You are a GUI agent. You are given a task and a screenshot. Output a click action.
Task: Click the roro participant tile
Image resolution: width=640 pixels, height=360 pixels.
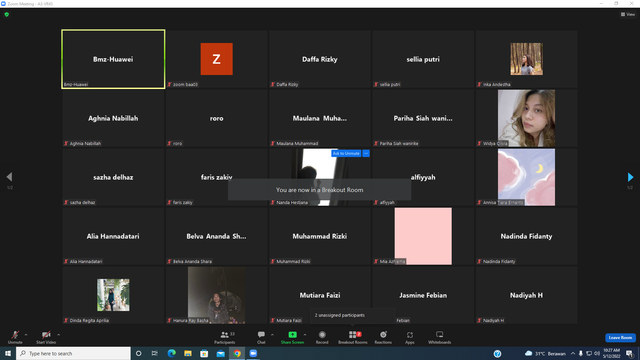pos(216,118)
